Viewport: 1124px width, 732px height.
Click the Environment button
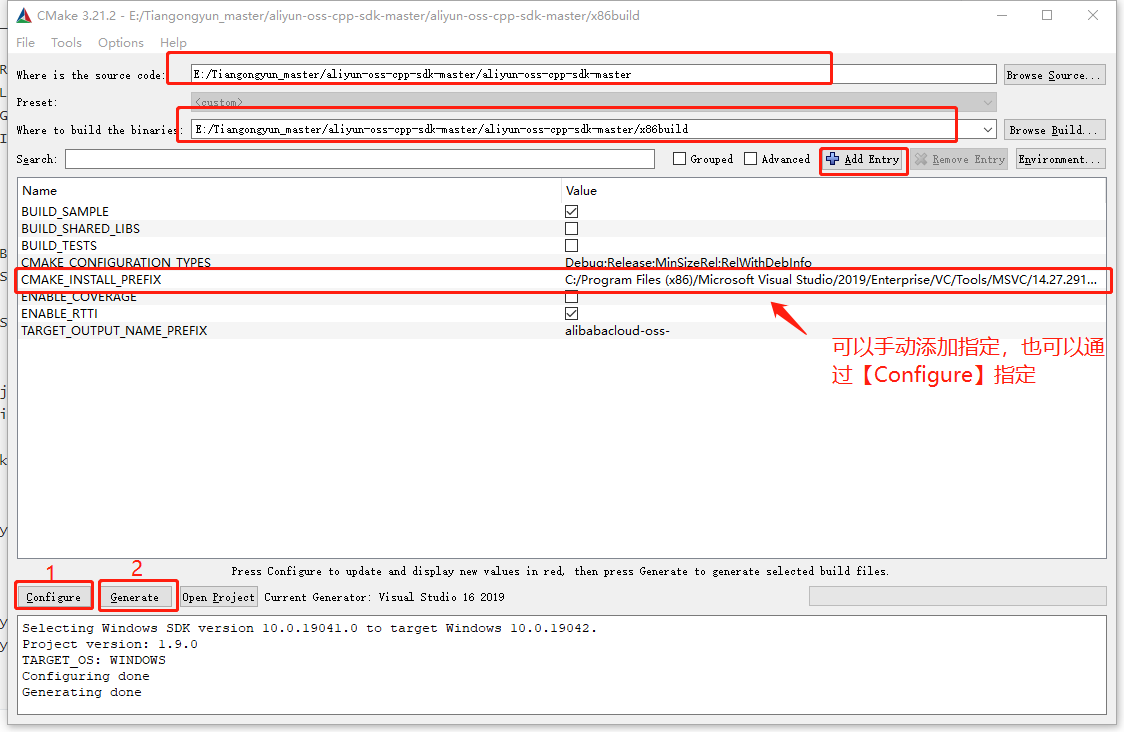click(x=1060, y=159)
